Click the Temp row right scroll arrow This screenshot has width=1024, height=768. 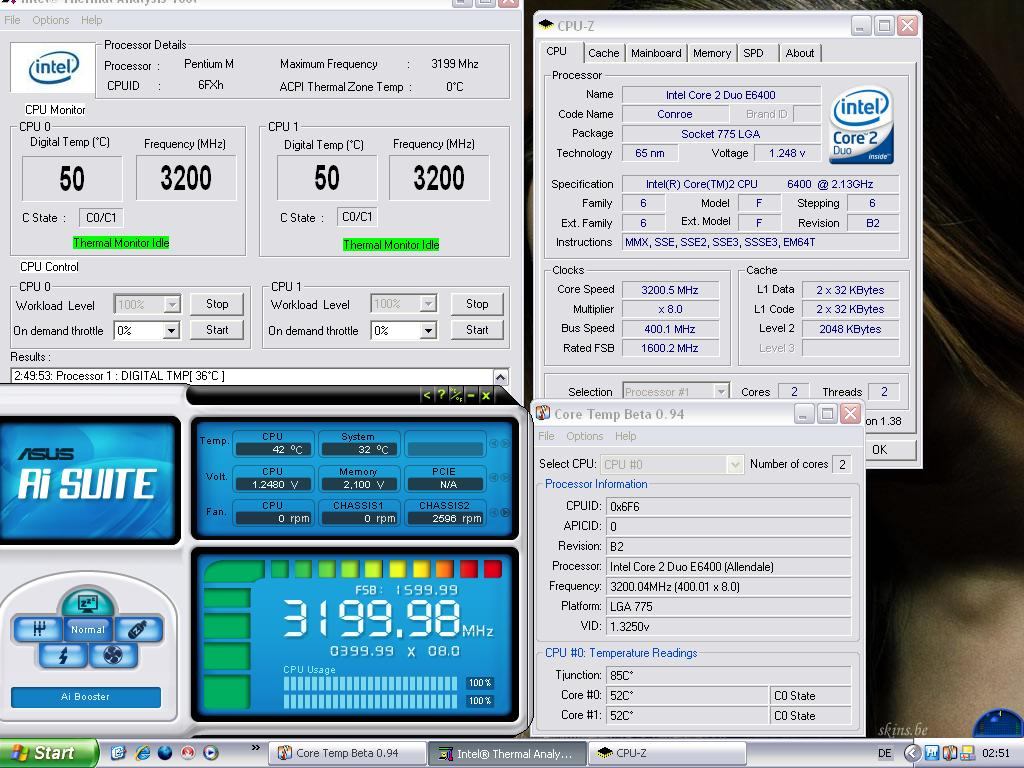(505, 443)
